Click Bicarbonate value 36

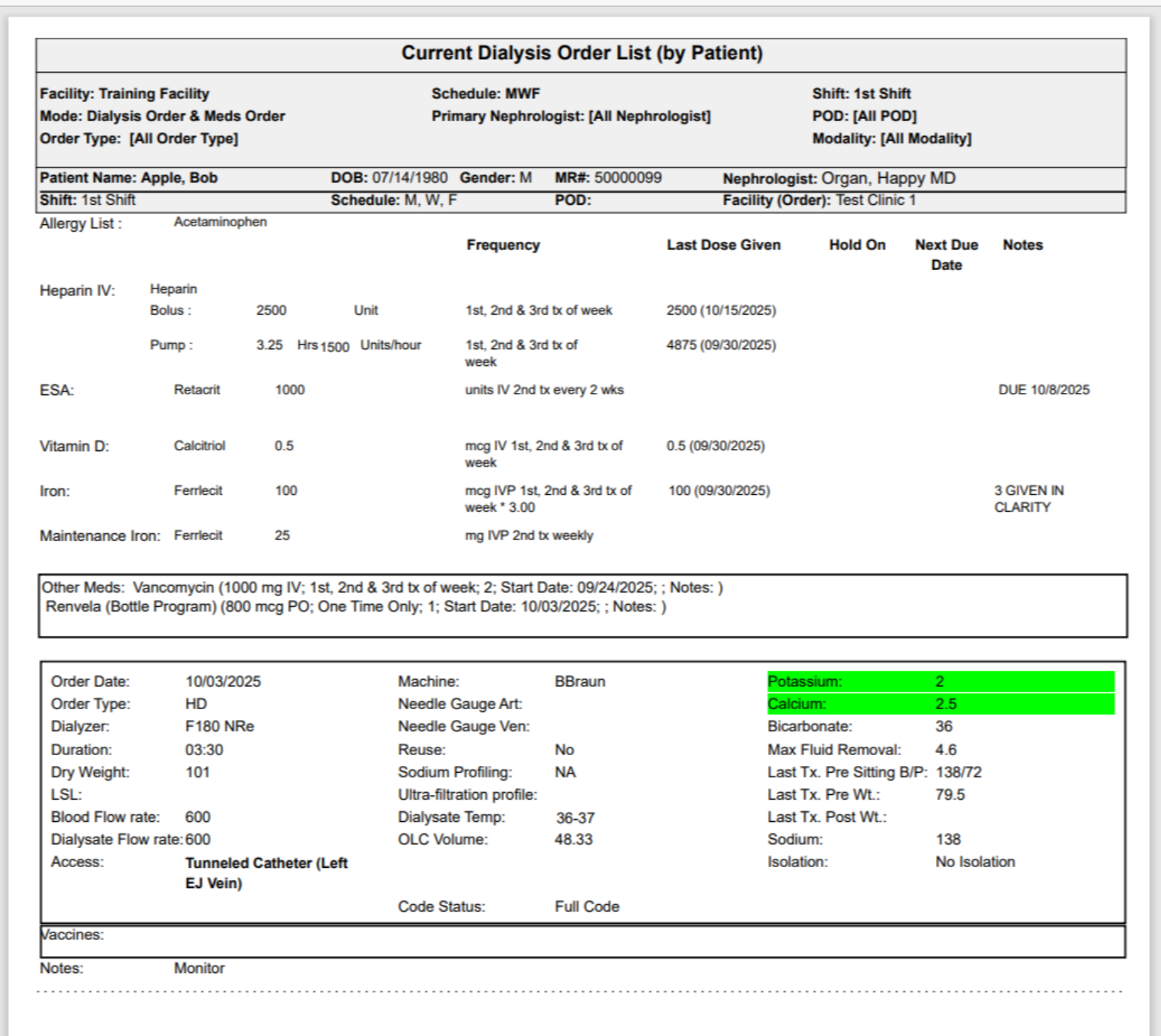coord(943,726)
